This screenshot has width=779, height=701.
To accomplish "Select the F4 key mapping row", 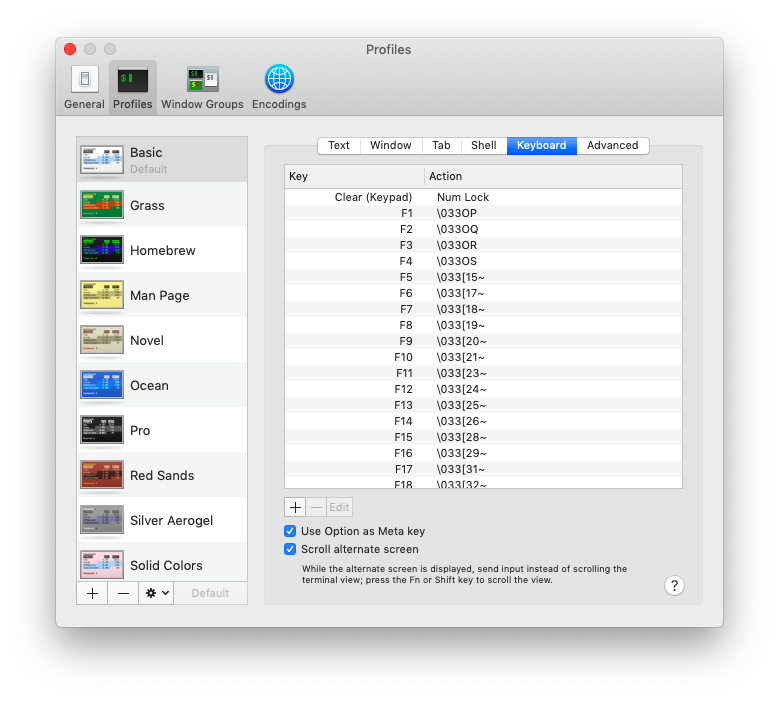I will (483, 261).
